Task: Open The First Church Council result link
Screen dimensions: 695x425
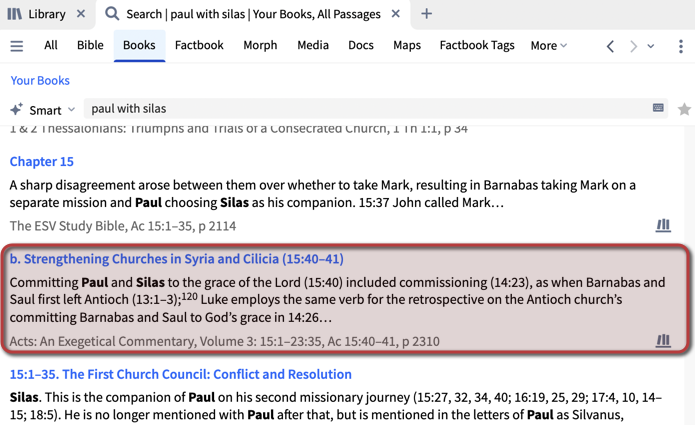Action: point(180,374)
